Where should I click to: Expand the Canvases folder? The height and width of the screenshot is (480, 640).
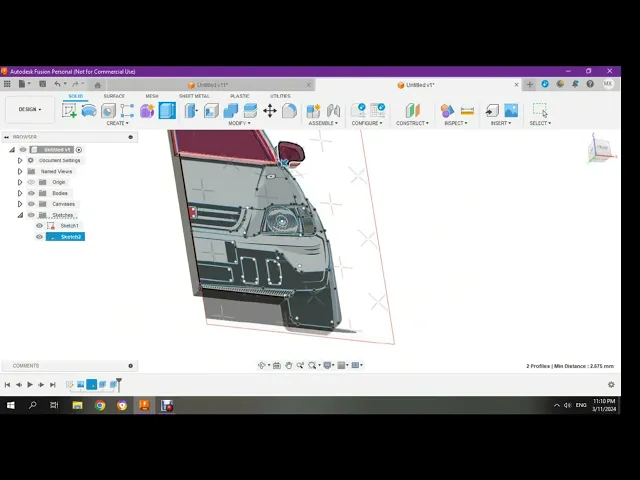click(20, 204)
